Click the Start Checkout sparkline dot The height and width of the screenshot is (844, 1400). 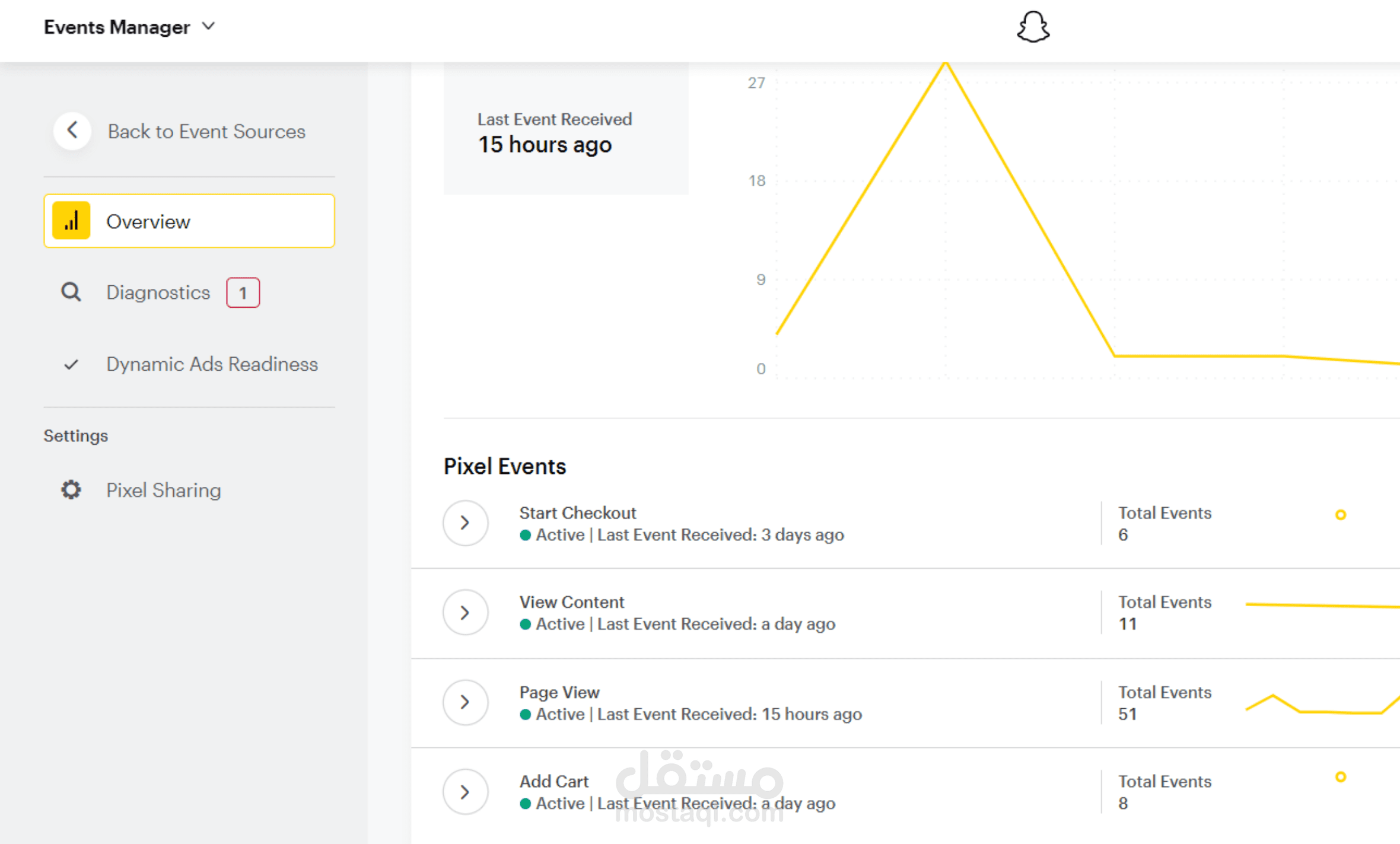pos(1340,515)
